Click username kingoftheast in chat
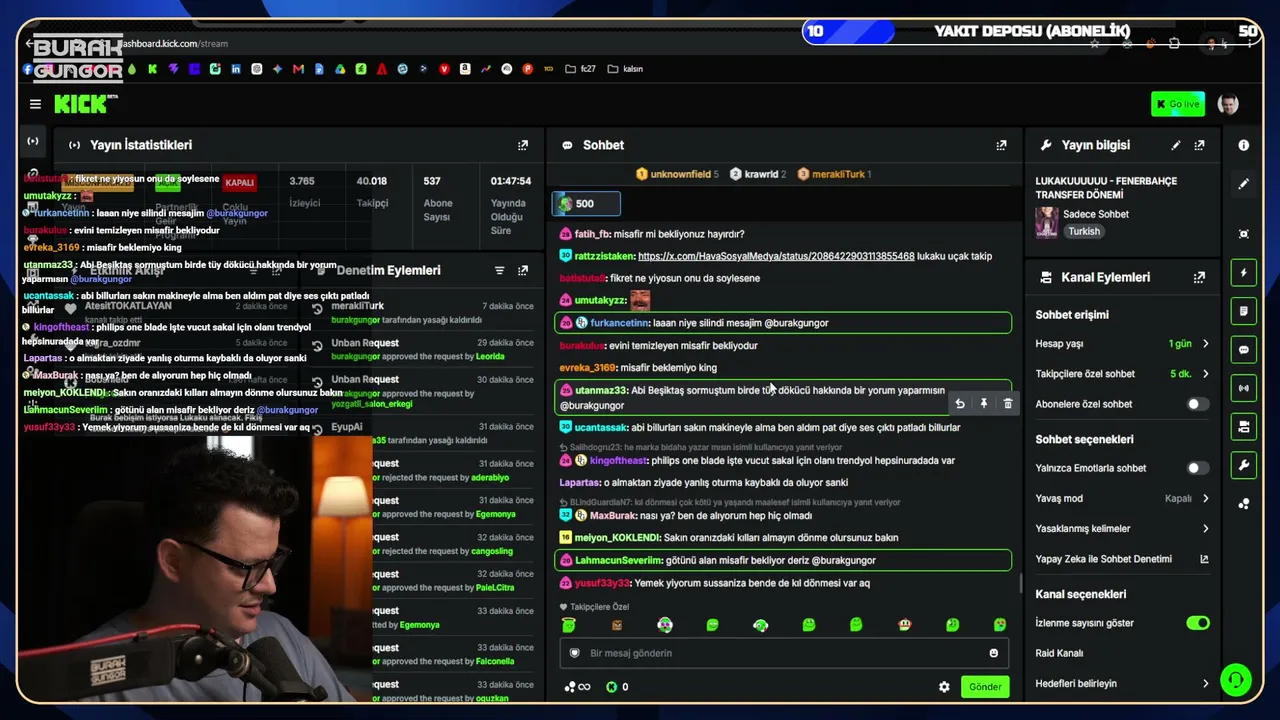This screenshot has width=1280, height=720. click(620, 461)
